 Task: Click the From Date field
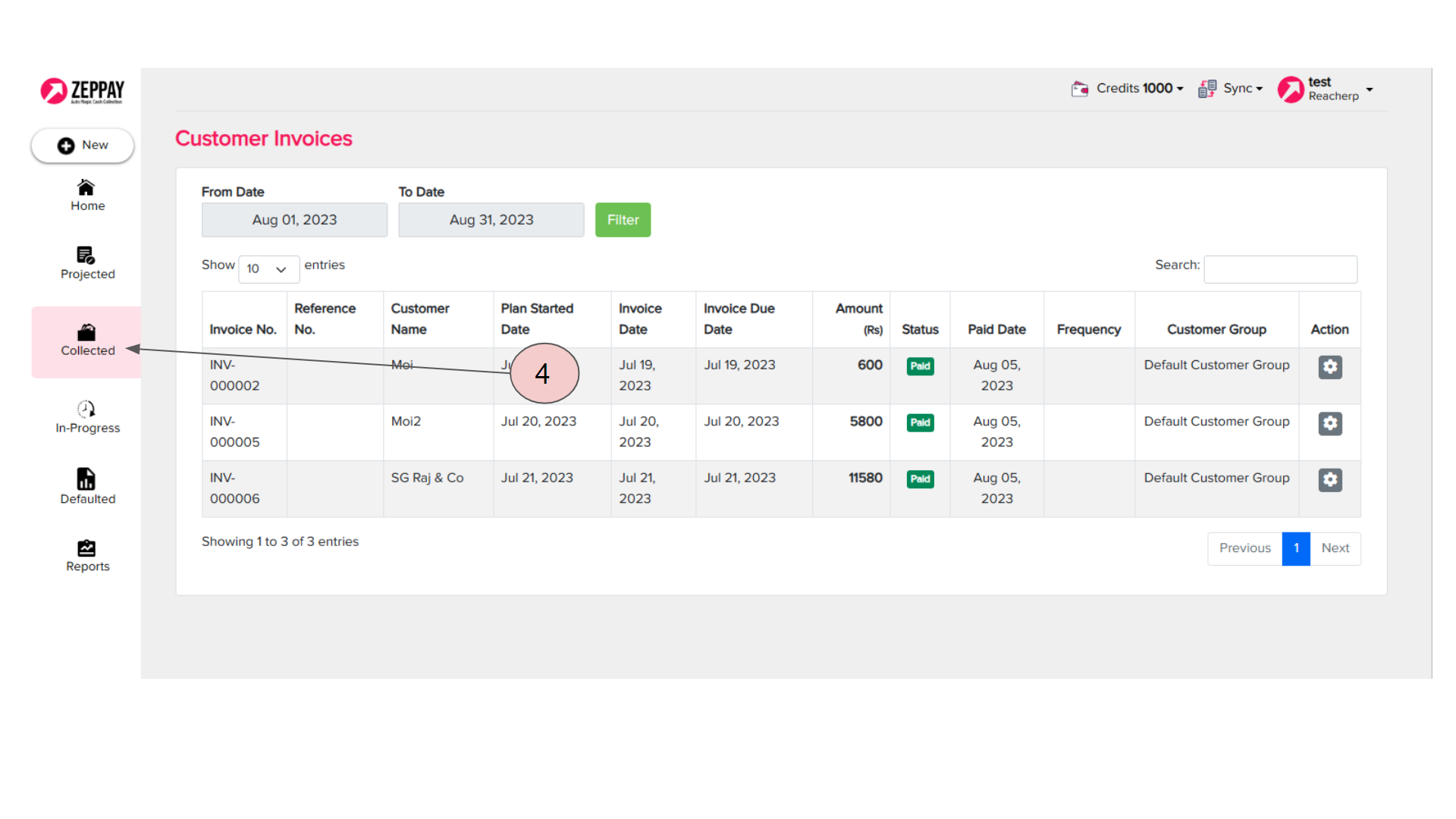point(294,220)
